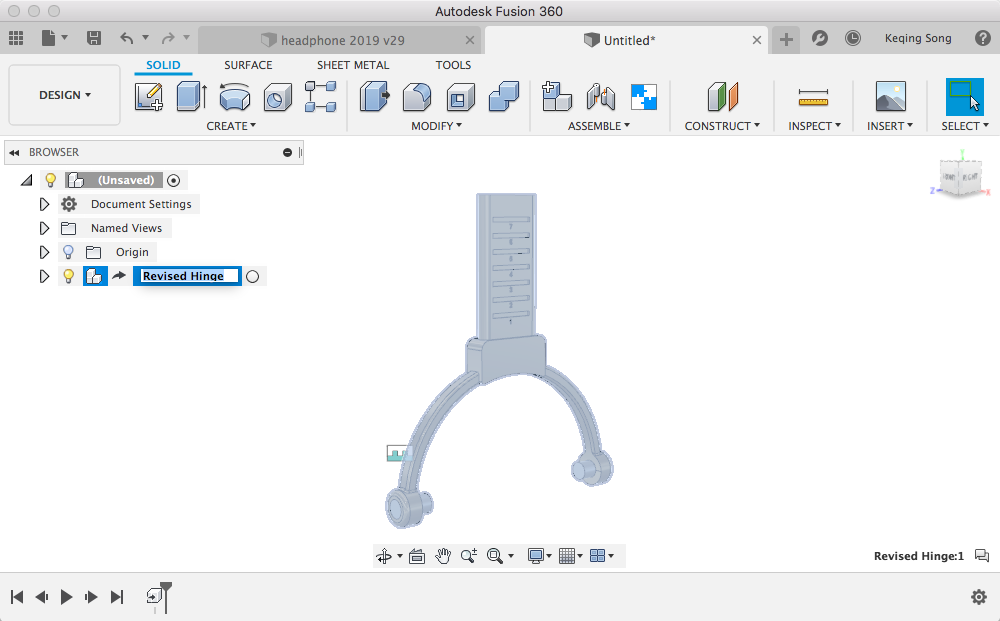This screenshot has height=621, width=1000.
Task: Click the timeline Play button
Action: [x=66, y=597]
